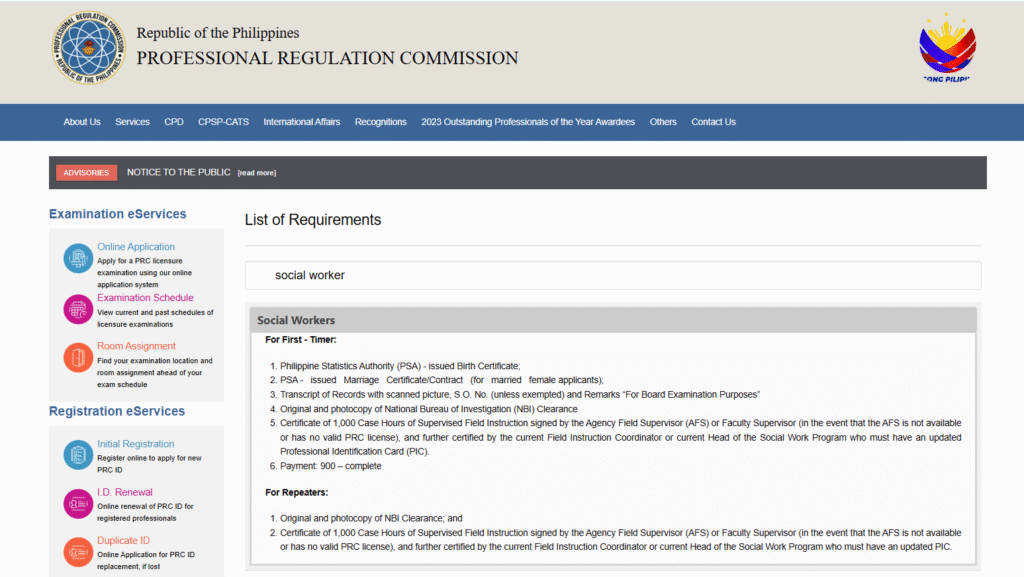1024x577 pixels.
Task: Click the [read more] advisory link
Action: (257, 173)
